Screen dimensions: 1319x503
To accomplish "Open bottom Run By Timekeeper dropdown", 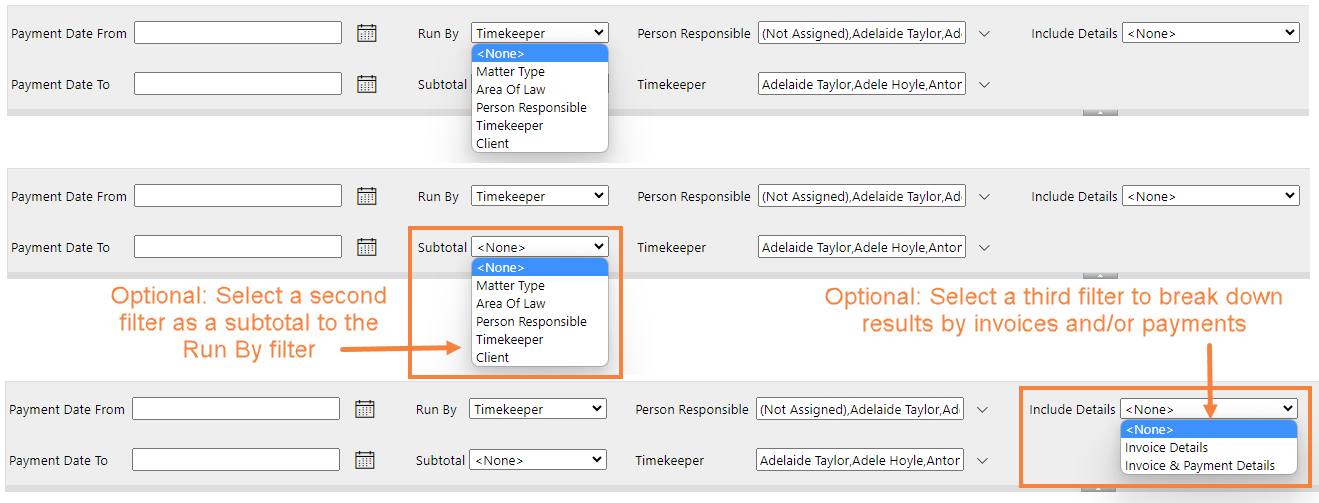I will tap(538, 409).
